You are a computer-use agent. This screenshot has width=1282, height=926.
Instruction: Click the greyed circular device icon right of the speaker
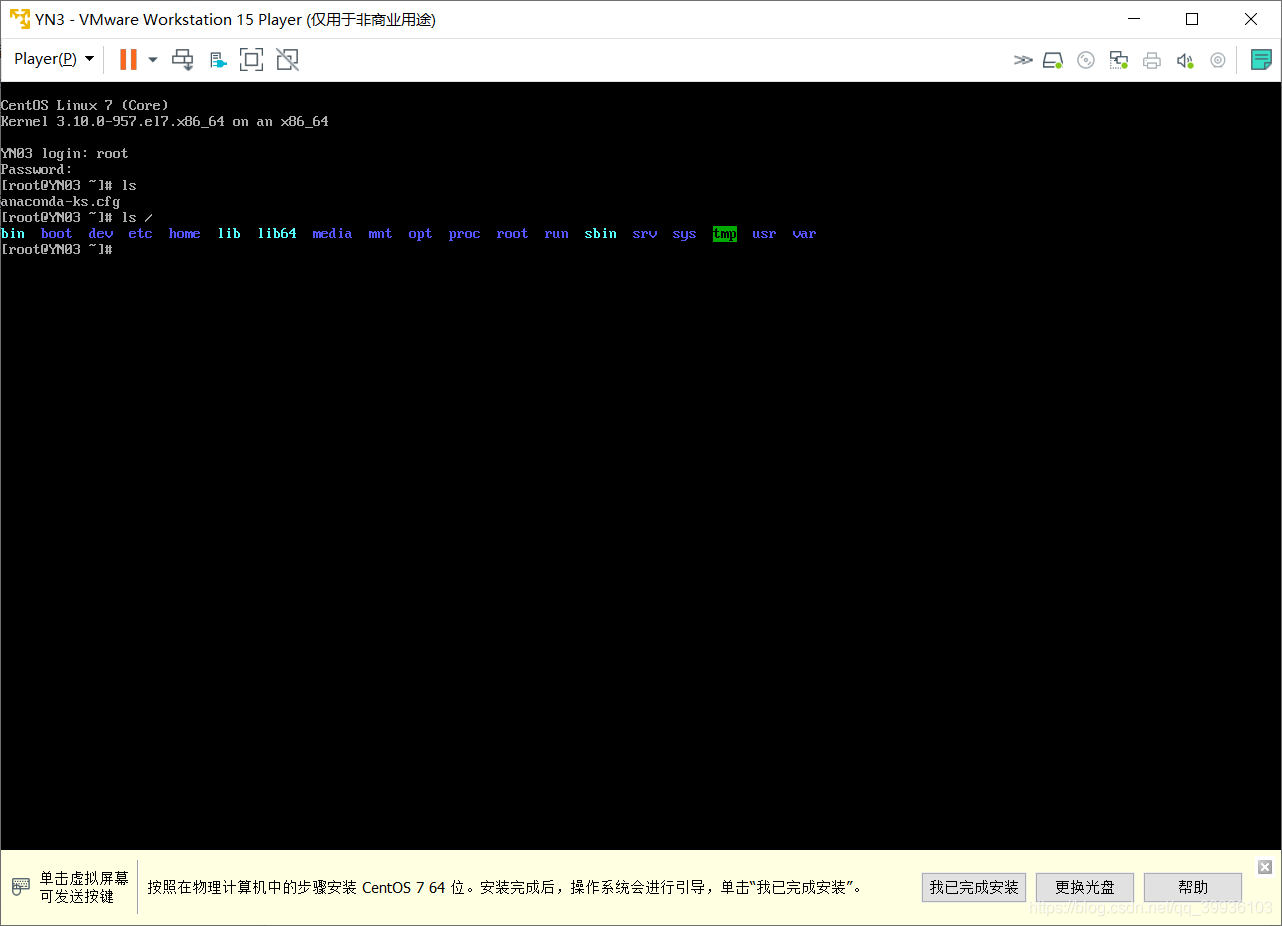click(x=1218, y=60)
